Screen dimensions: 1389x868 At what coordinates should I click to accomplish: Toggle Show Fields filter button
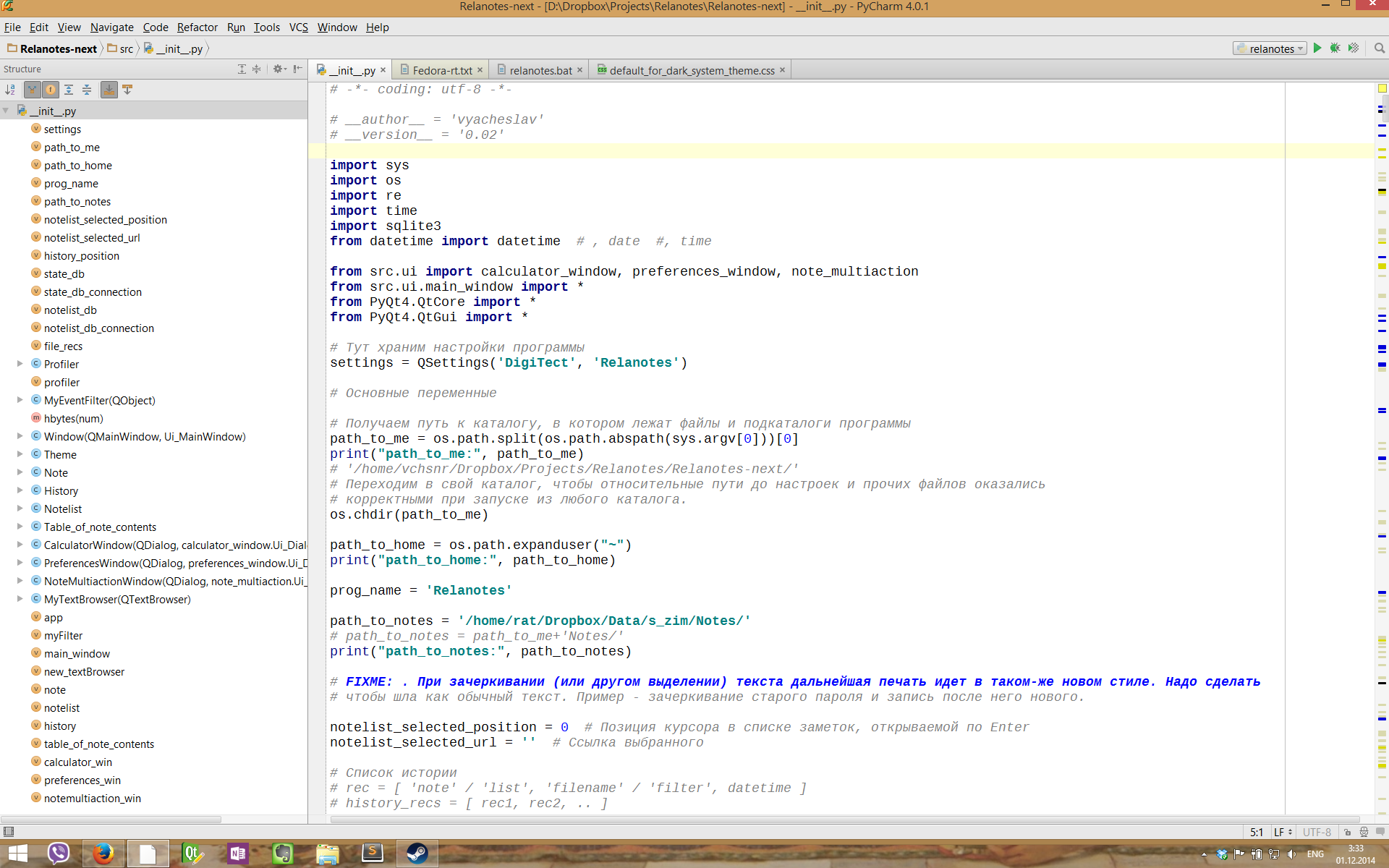click(x=50, y=90)
